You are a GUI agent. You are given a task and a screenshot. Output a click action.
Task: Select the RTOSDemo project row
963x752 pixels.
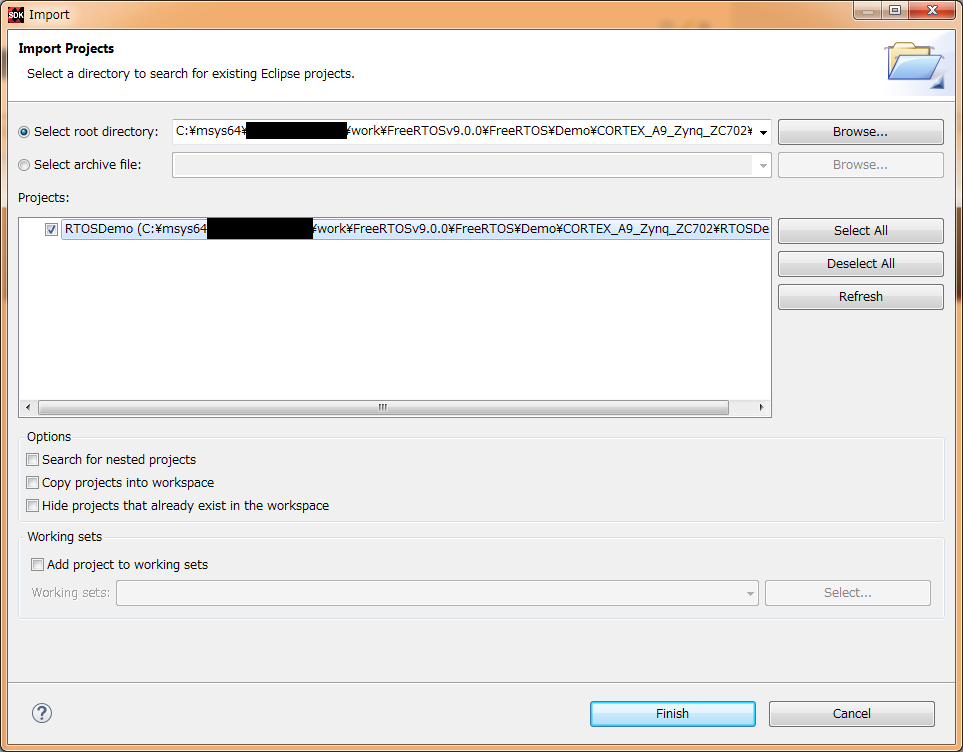point(415,229)
